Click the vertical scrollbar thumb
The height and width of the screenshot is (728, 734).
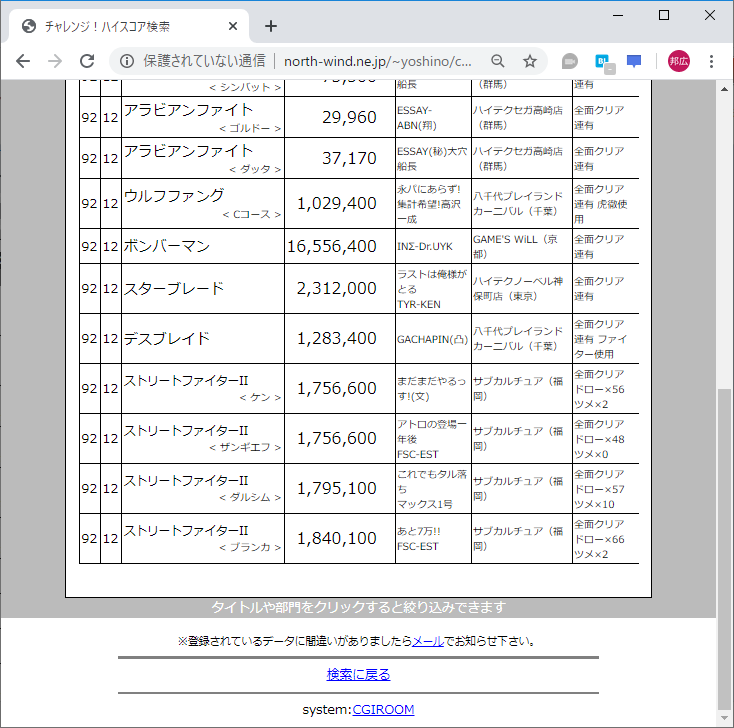724,549
